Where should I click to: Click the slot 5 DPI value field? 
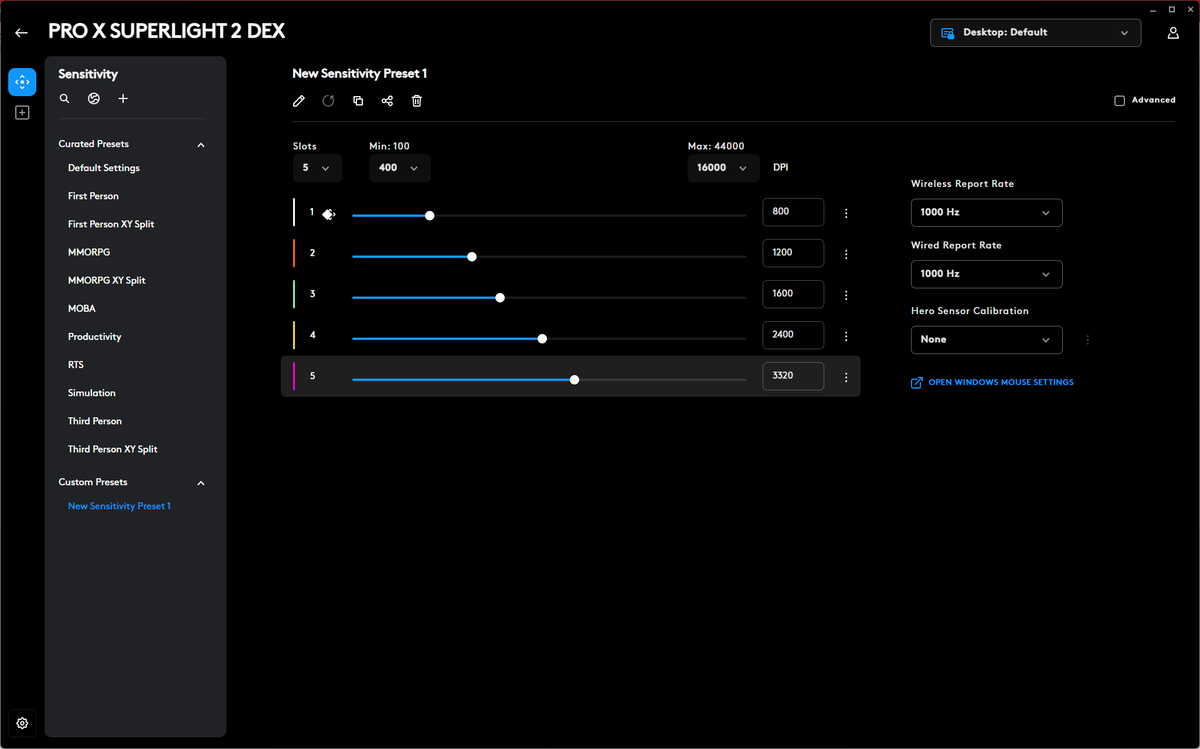tap(793, 376)
